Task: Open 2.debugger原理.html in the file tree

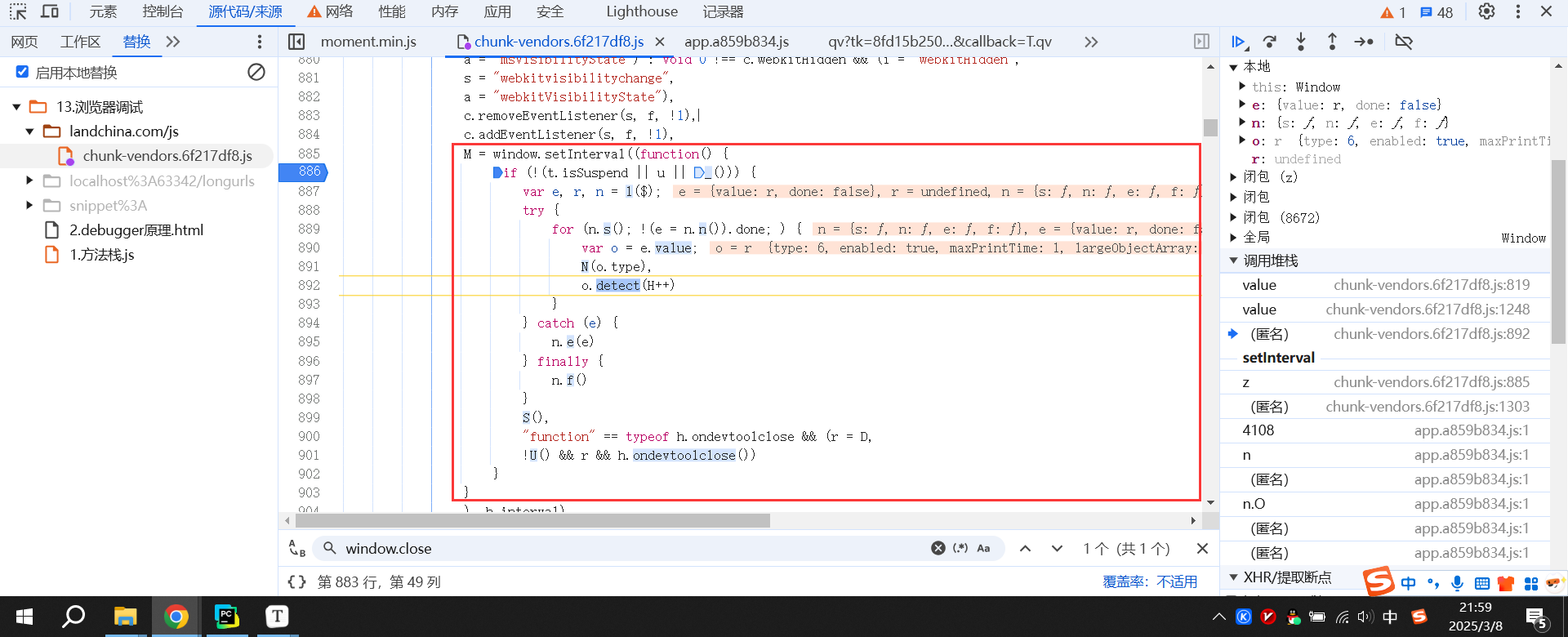Action: (x=136, y=230)
